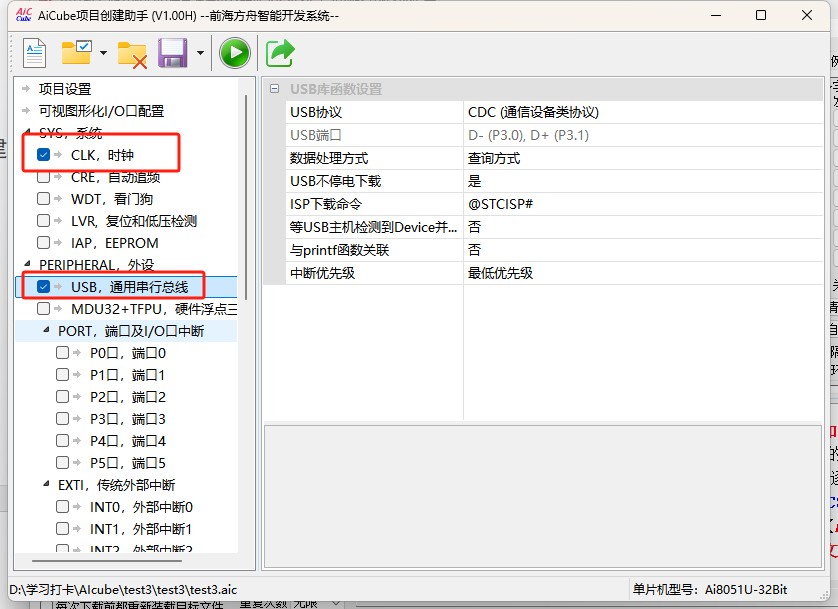Click the arrow icon beside 可视图形化I/O口配置
Screen dimensions: 838x609
[x=26, y=111]
